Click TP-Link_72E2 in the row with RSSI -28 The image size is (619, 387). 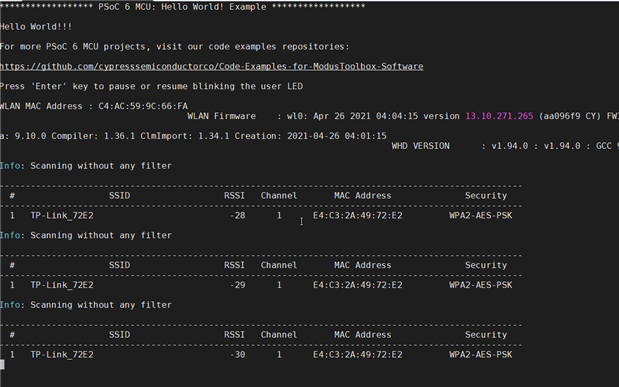pos(62,216)
